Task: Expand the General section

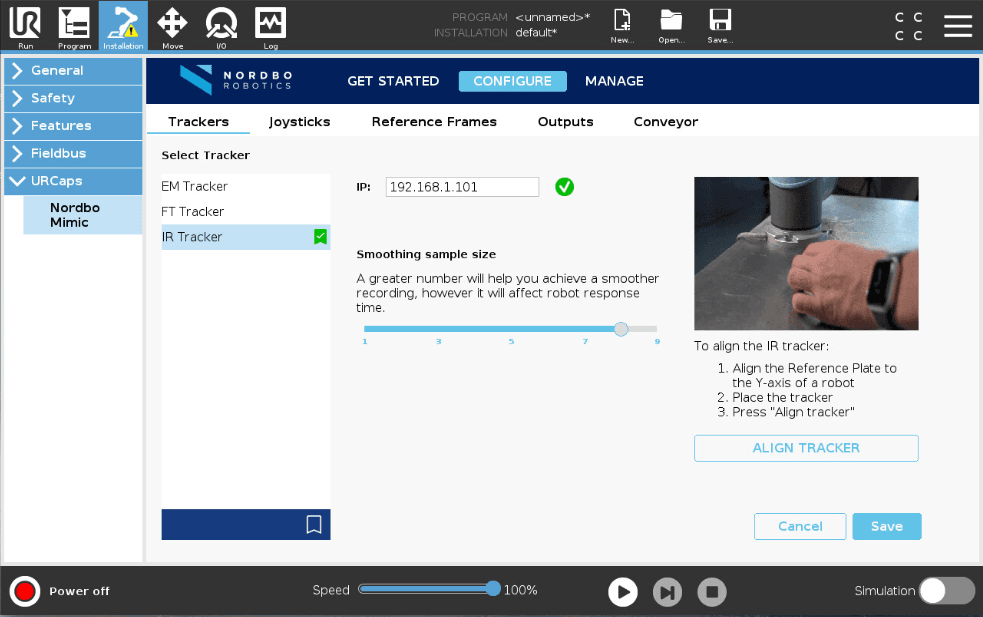Action: pos(73,71)
